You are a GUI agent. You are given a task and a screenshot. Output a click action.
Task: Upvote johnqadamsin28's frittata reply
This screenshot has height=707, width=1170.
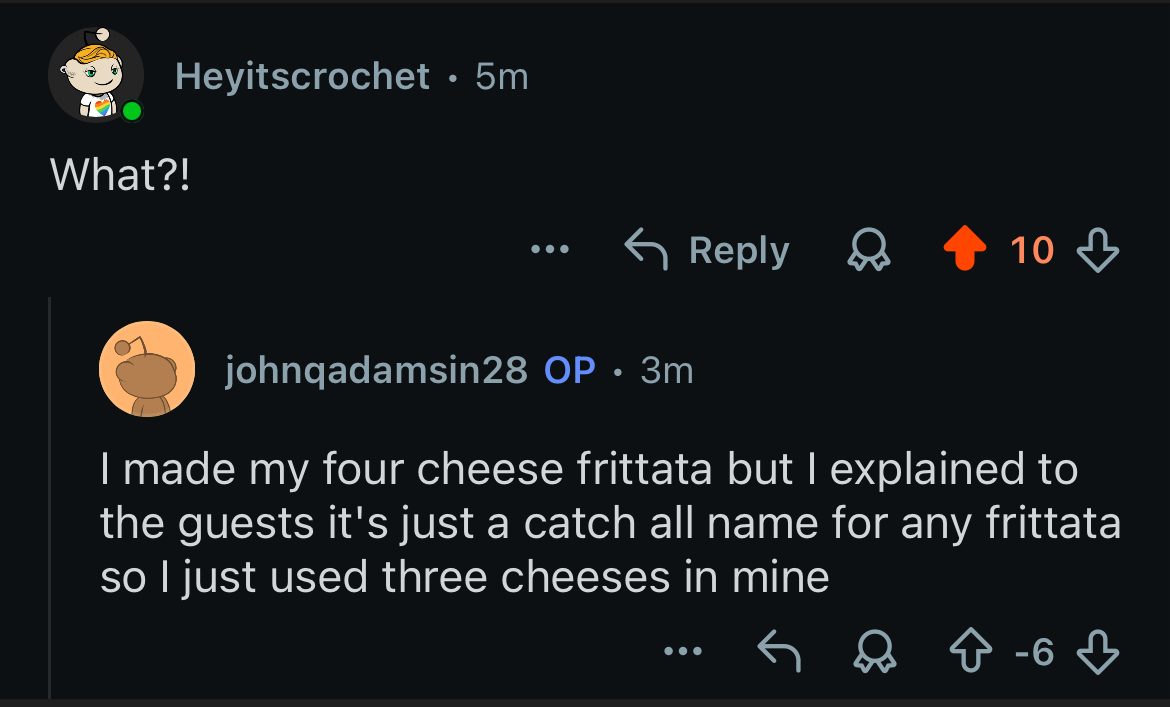pos(970,653)
